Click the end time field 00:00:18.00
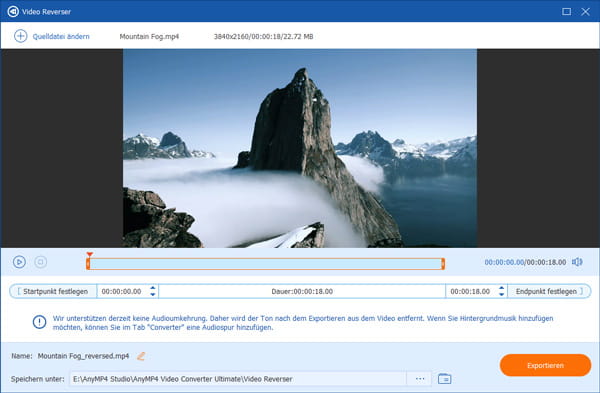This screenshot has width=600, height=393. (470, 291)
